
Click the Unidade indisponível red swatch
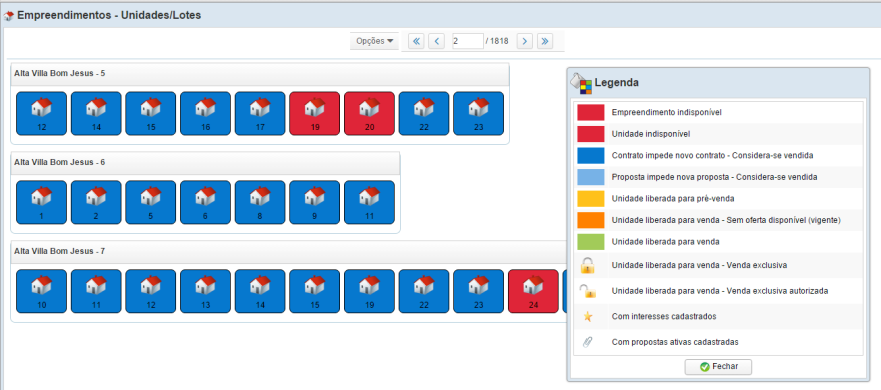tap(591, 134)
